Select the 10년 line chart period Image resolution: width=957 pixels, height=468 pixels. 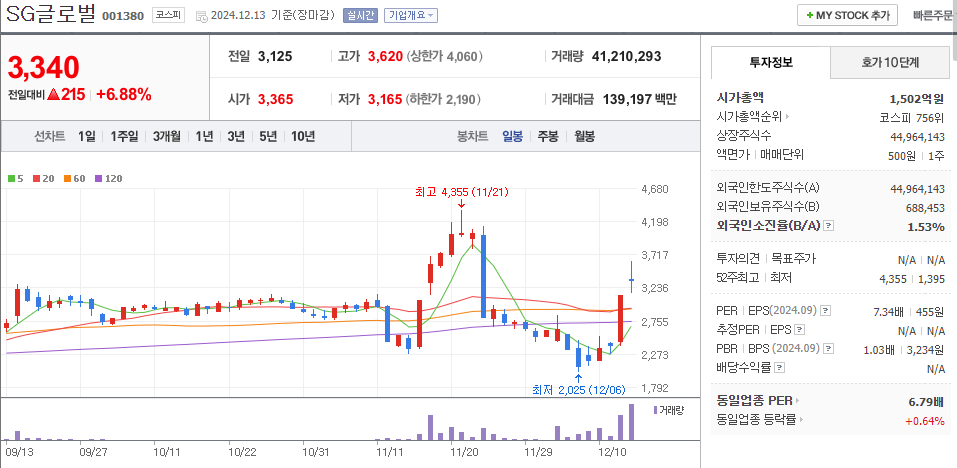303,136
